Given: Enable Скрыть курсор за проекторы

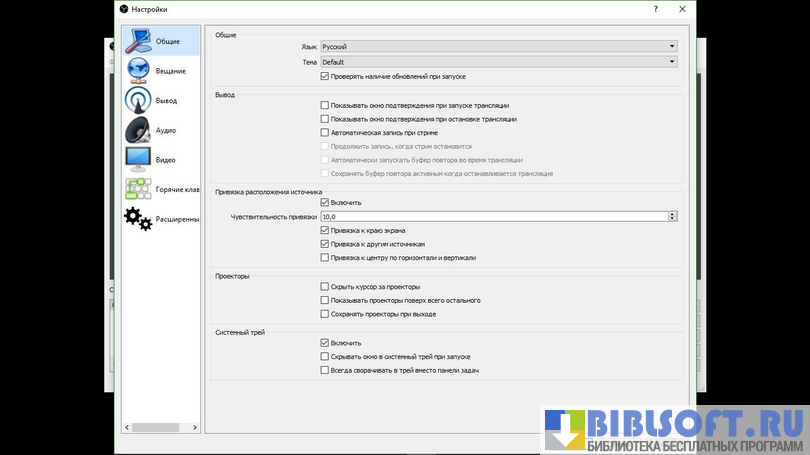Looking at the screenshot, I should pyautogui.click(x=325, y=286).
